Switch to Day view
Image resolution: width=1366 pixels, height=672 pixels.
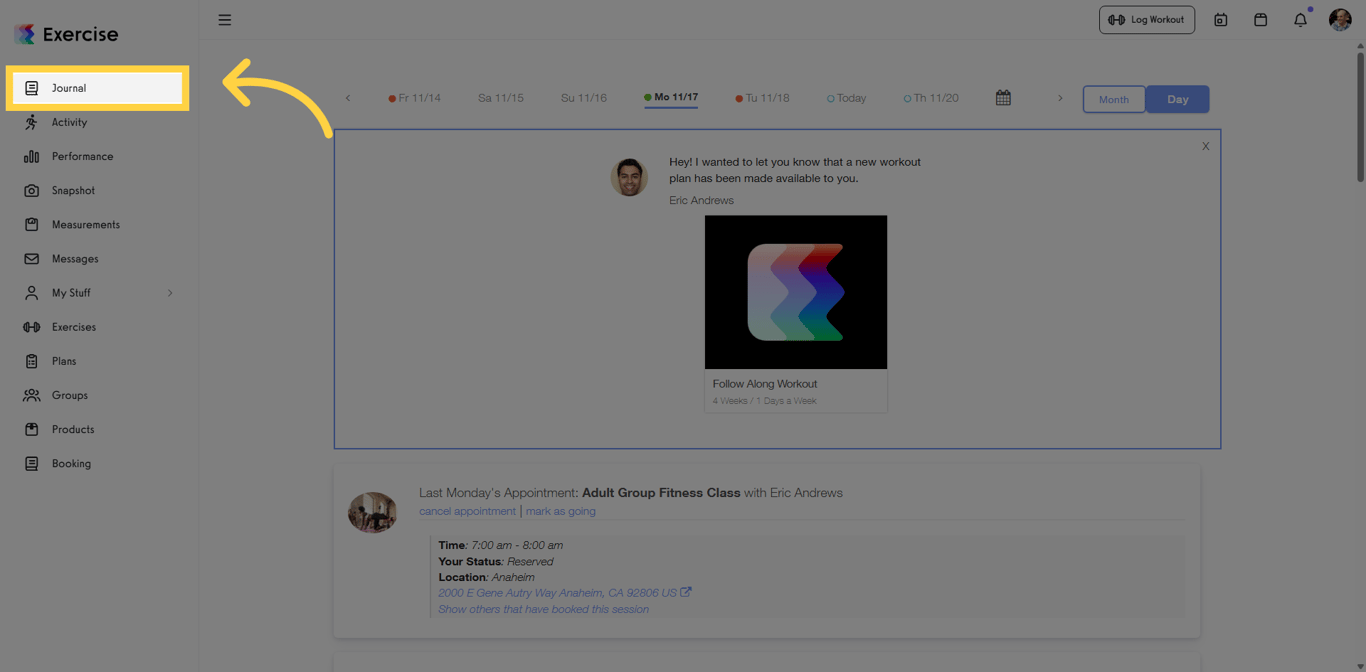pos(1177,99)
